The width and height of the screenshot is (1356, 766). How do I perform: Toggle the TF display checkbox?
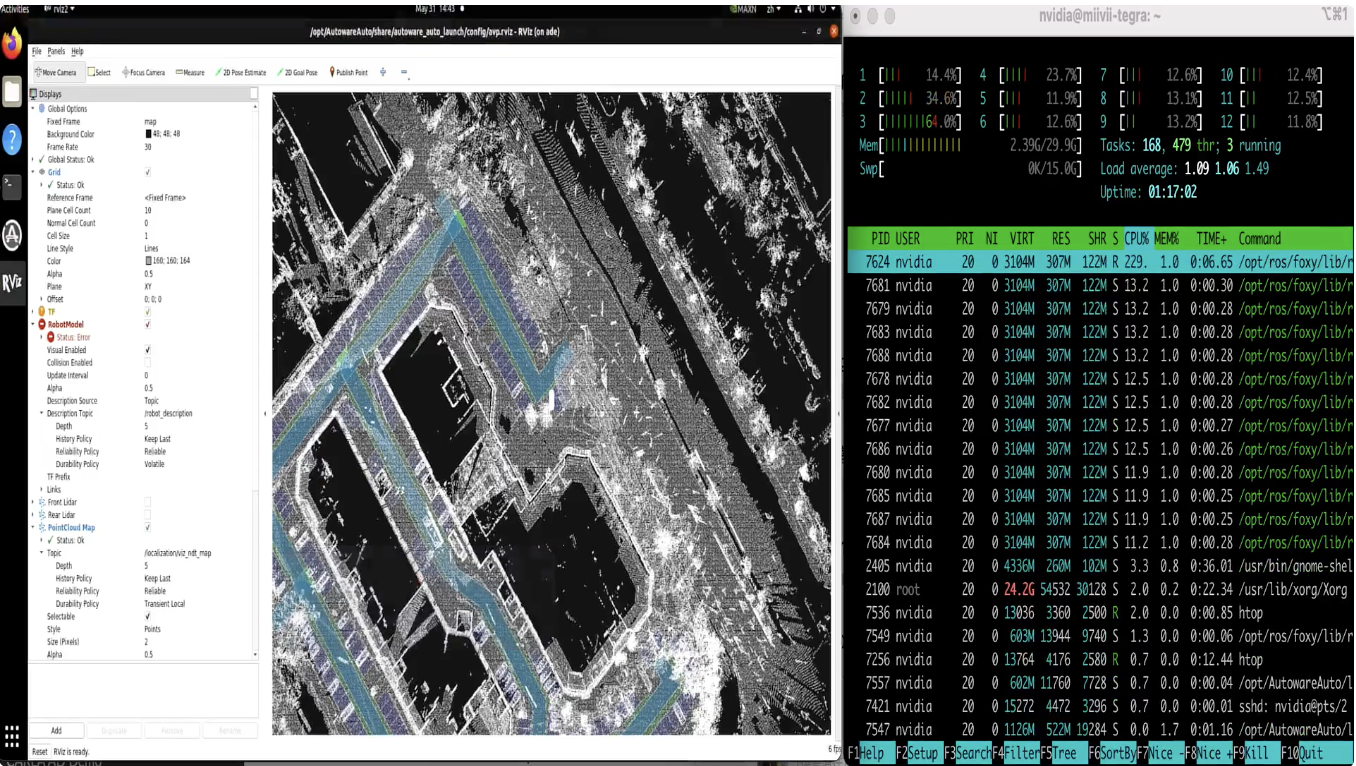coord(148,312)
